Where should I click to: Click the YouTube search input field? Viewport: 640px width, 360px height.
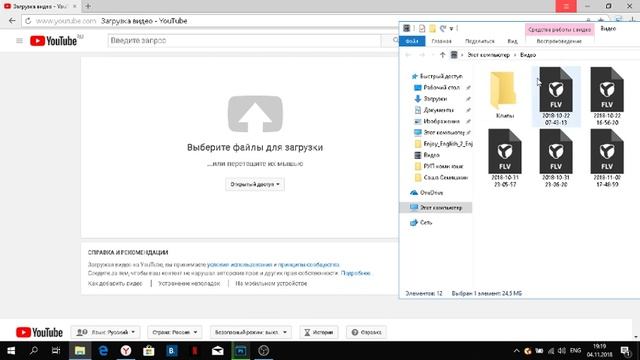244,41
